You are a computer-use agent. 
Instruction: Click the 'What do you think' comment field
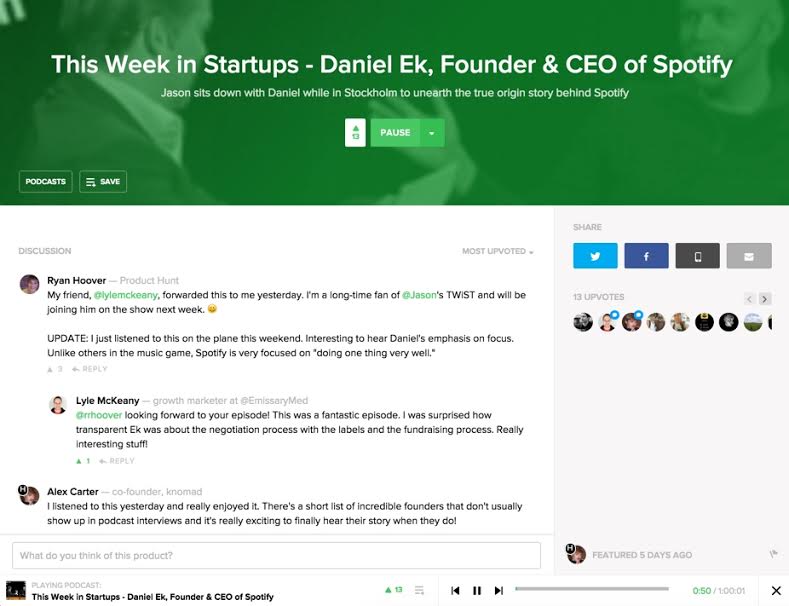click(276, 555)
